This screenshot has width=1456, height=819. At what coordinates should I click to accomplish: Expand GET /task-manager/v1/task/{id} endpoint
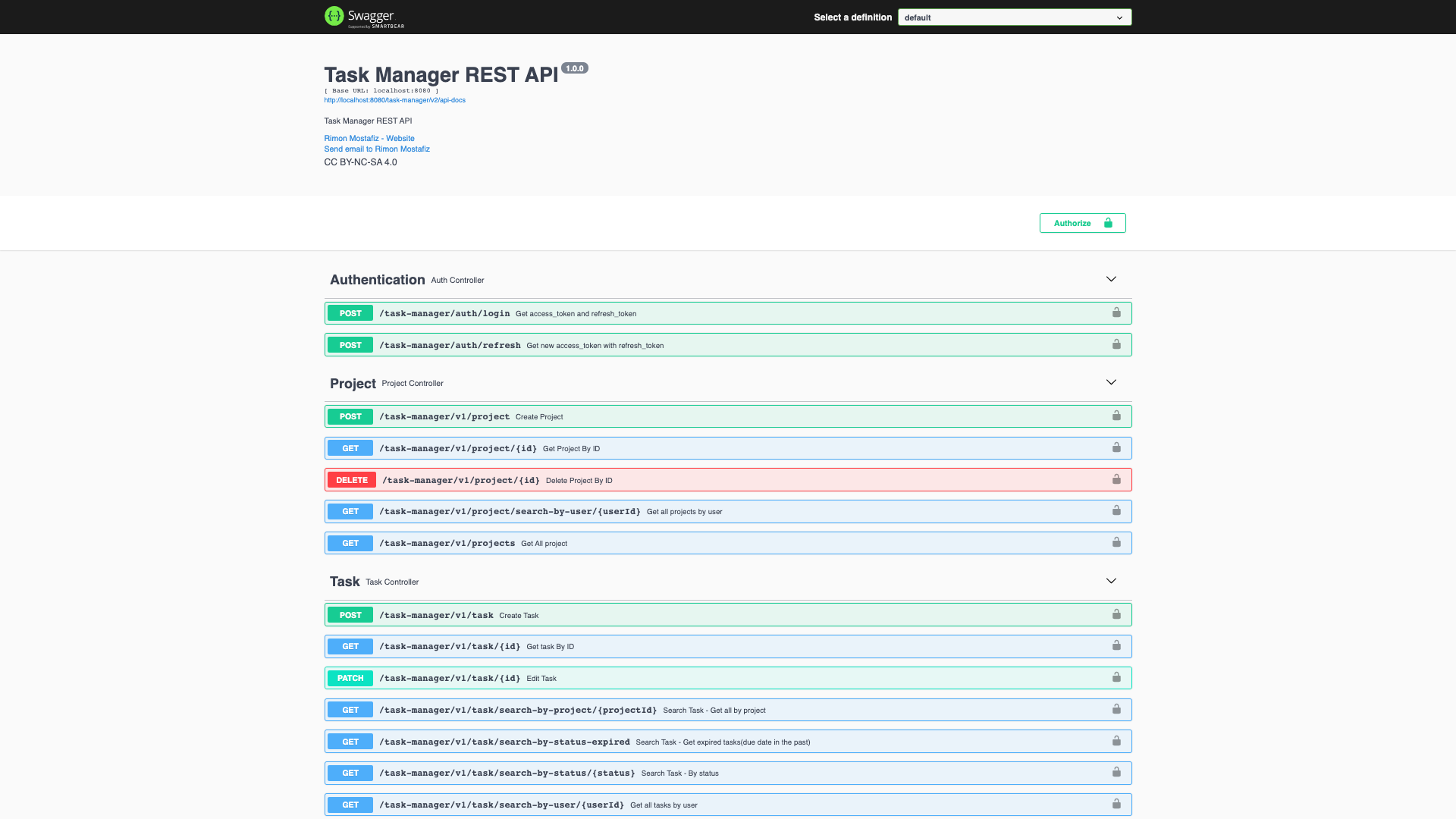(x=728, y=646)
